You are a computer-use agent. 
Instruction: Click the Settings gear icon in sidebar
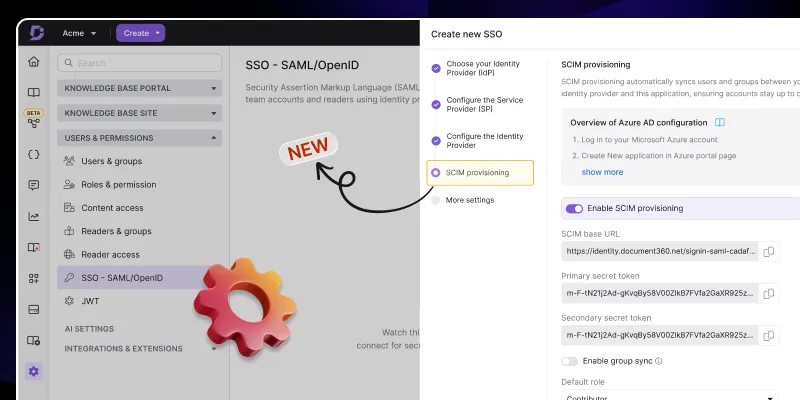34,371
